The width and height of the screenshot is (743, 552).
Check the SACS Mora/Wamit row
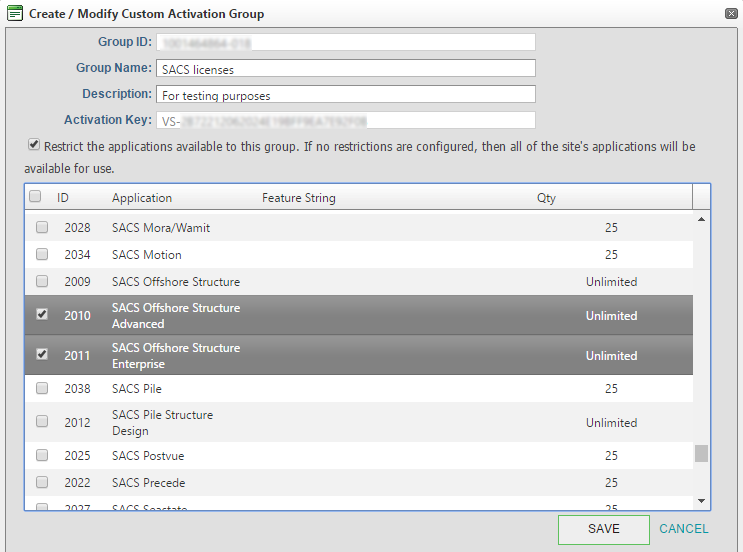(x=42, y=228)
